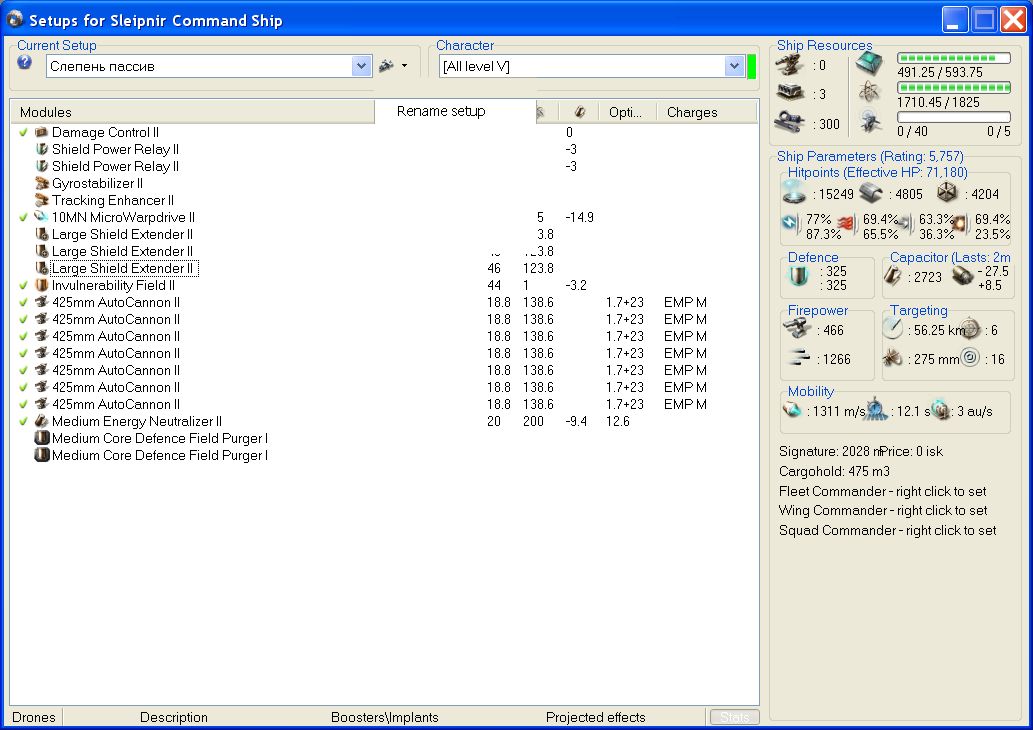Screen dimensions: 1033x730
Task: Toggle the 10MN MicroWarpdrive II active checkmark
Action: pos(23,217)
